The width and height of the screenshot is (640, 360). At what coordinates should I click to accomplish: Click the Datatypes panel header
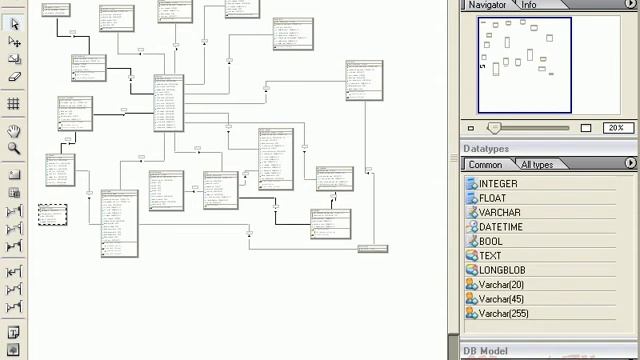[549, 149]
